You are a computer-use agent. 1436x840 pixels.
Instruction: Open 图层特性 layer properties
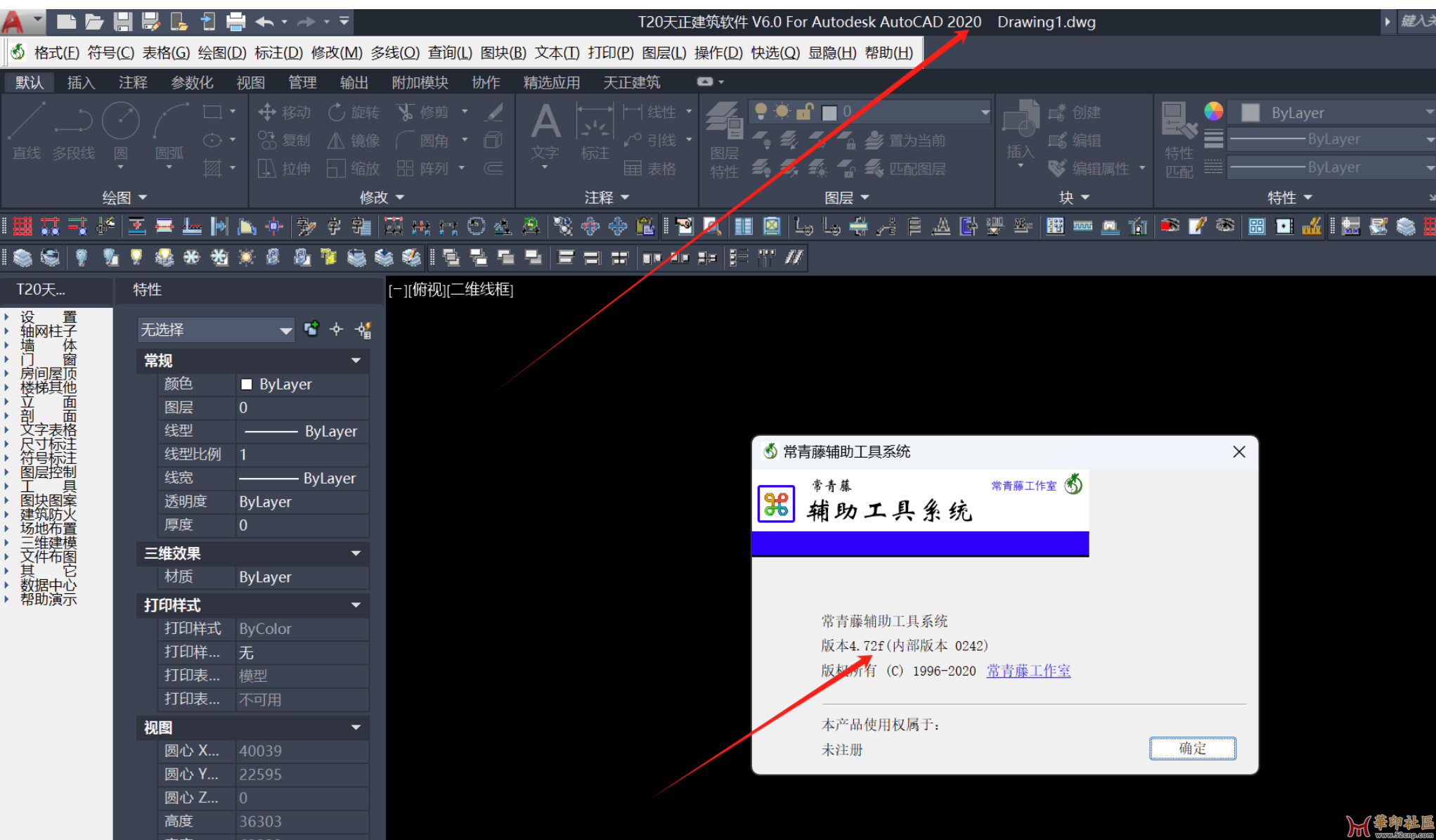(x=724, y=140)
